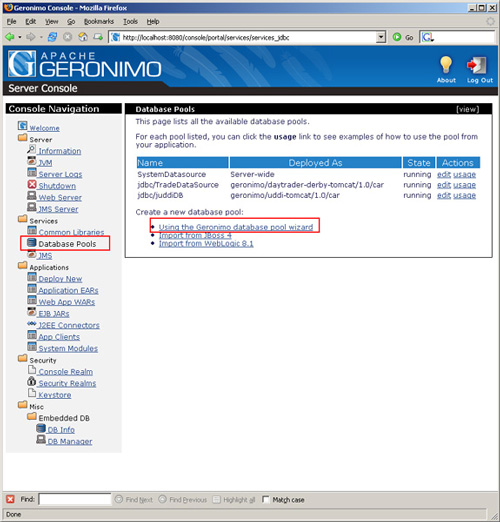The height and width of the screenshot is (522, 500).
Task: Click the Embedded DB folder
Action: [32, 416]
